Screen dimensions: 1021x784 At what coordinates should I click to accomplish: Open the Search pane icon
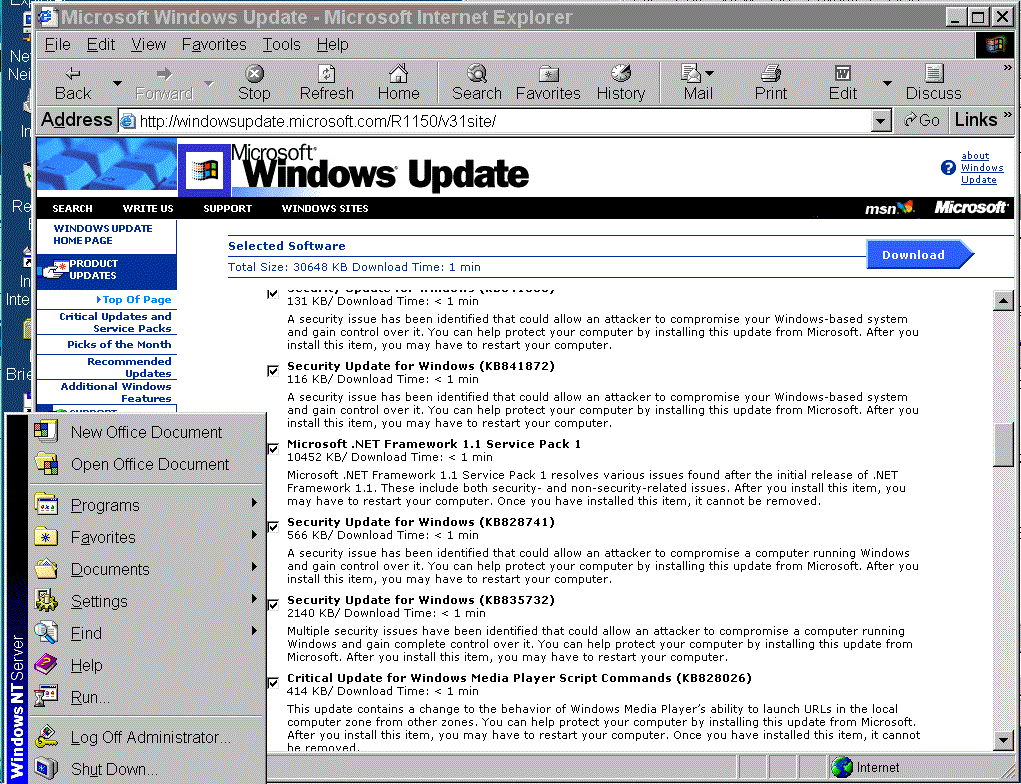click(477, 74)
